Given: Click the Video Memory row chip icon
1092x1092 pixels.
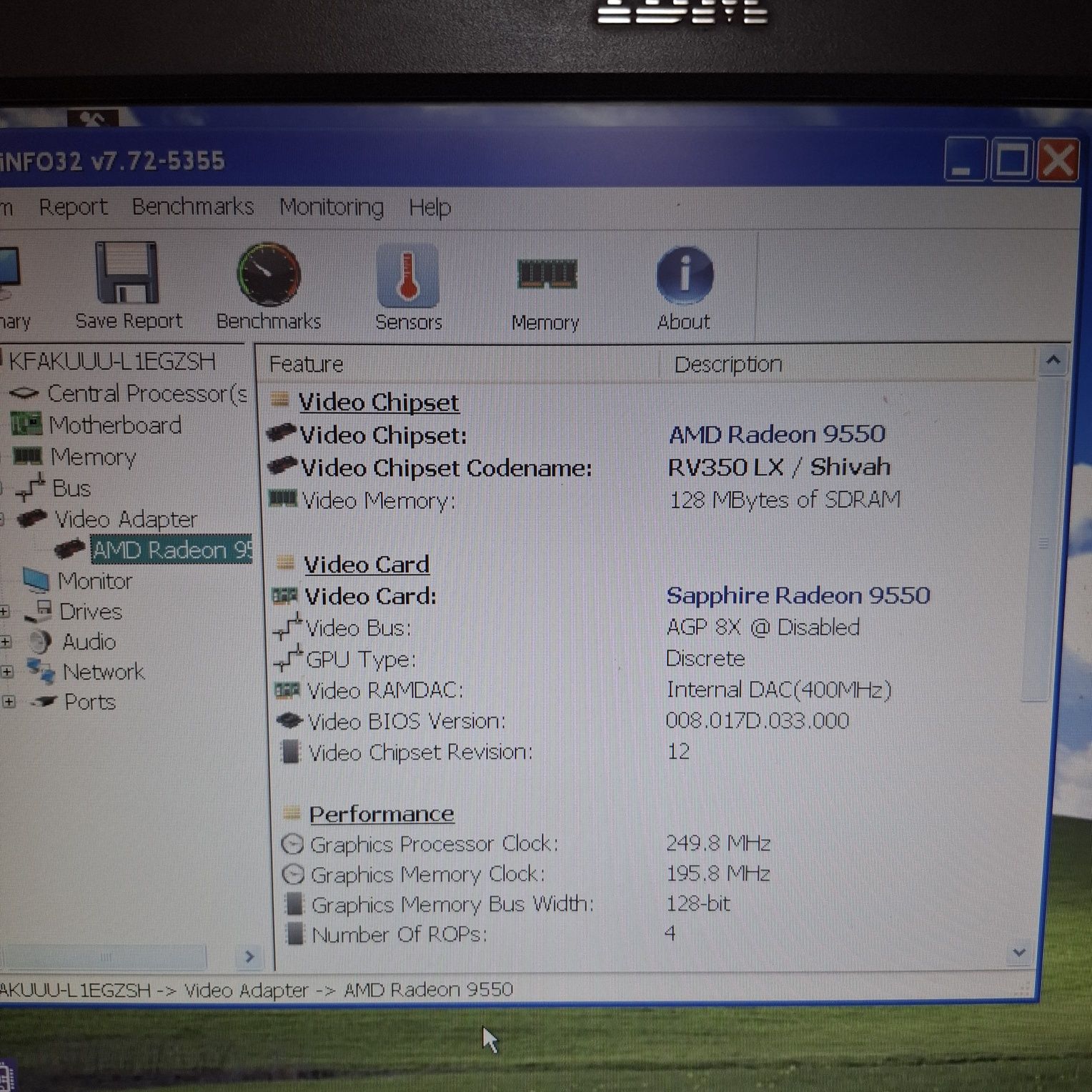Looking at the screenshot, I should click(x=282, y=498).
